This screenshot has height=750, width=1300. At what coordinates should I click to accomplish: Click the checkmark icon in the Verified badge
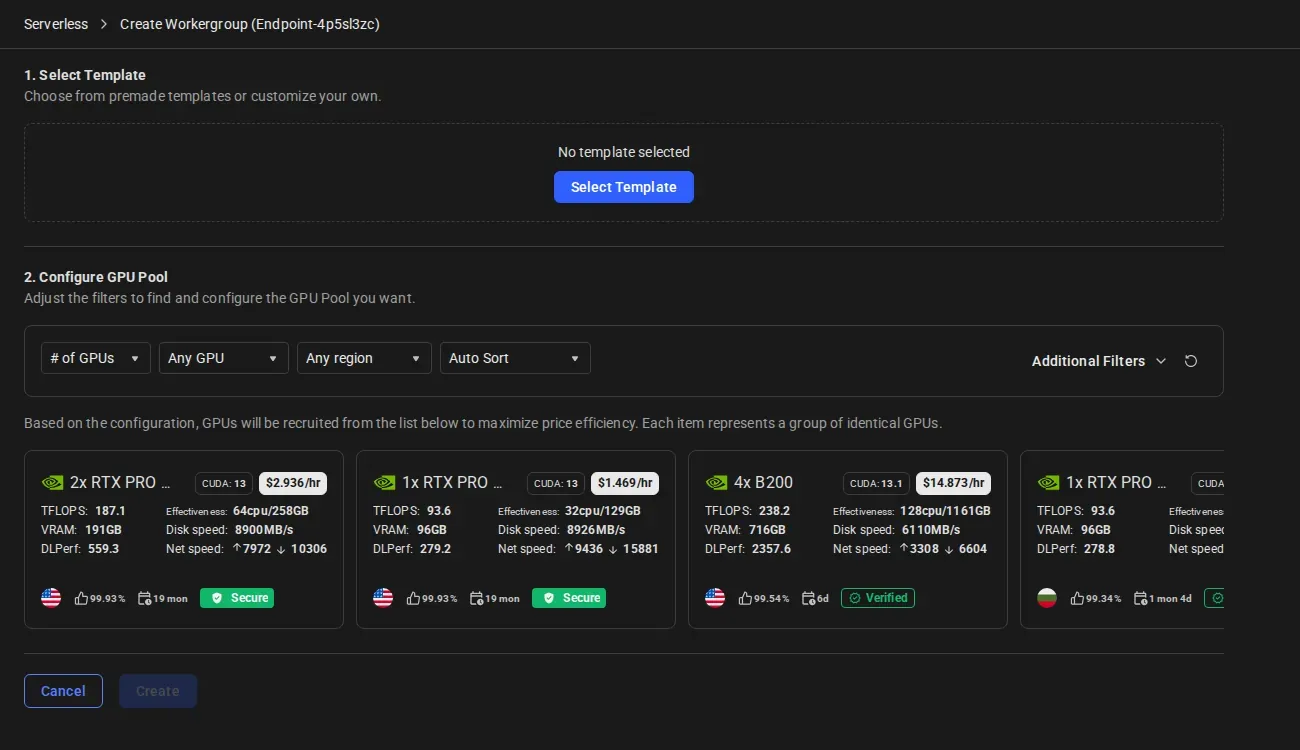(856, 598)
